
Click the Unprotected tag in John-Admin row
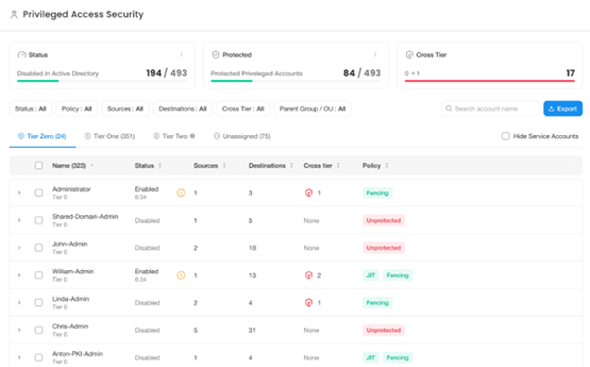pos(384,248)
